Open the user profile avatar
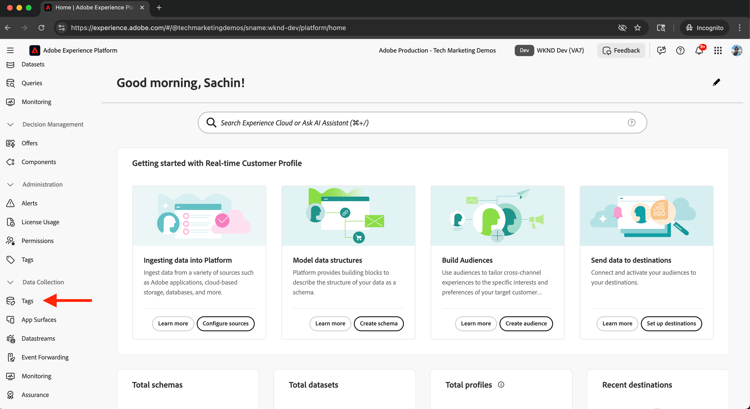750x409 pixels. (x=737, y=50)
